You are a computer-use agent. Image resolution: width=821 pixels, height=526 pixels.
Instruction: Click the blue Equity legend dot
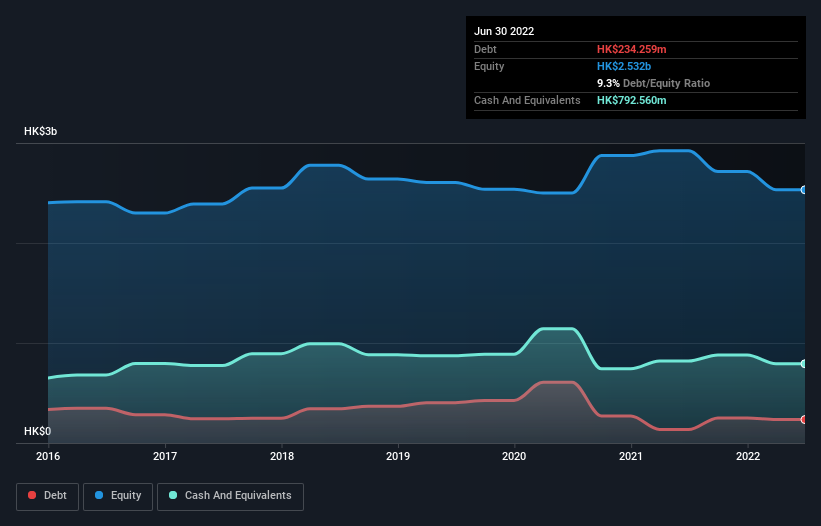(x=99, y=495)
